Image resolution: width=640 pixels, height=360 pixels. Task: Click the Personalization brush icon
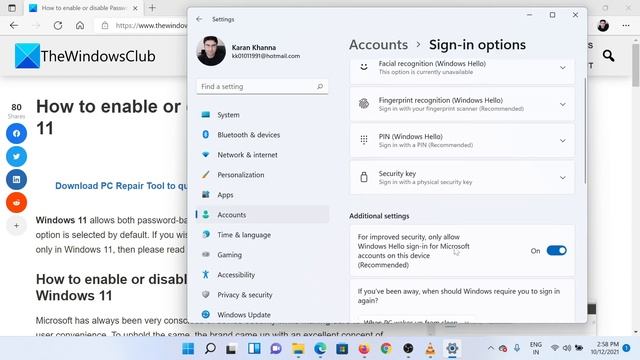(x=206, y=175)
